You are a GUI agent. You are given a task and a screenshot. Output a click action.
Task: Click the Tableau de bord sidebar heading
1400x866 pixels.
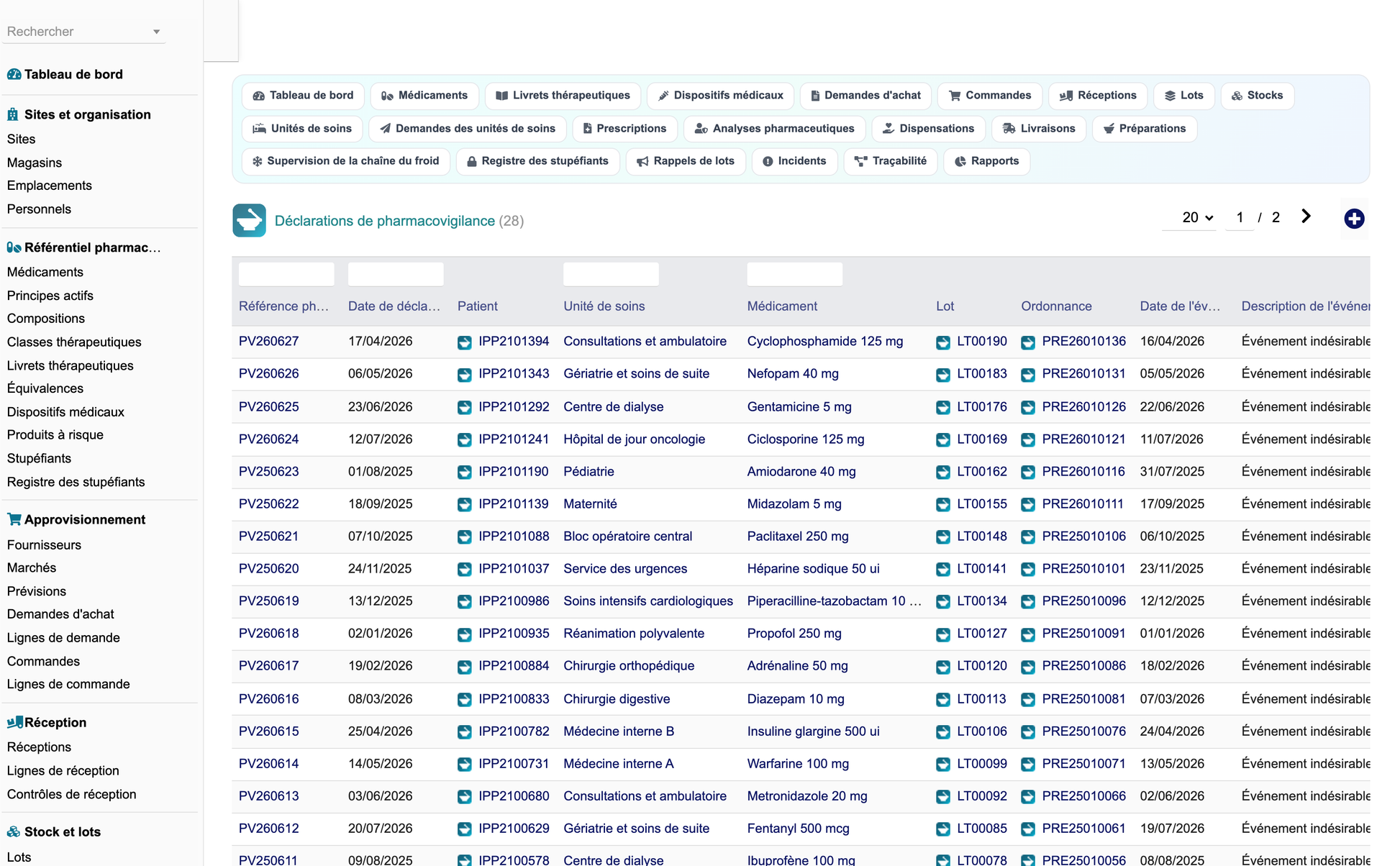tap(65, 74)
